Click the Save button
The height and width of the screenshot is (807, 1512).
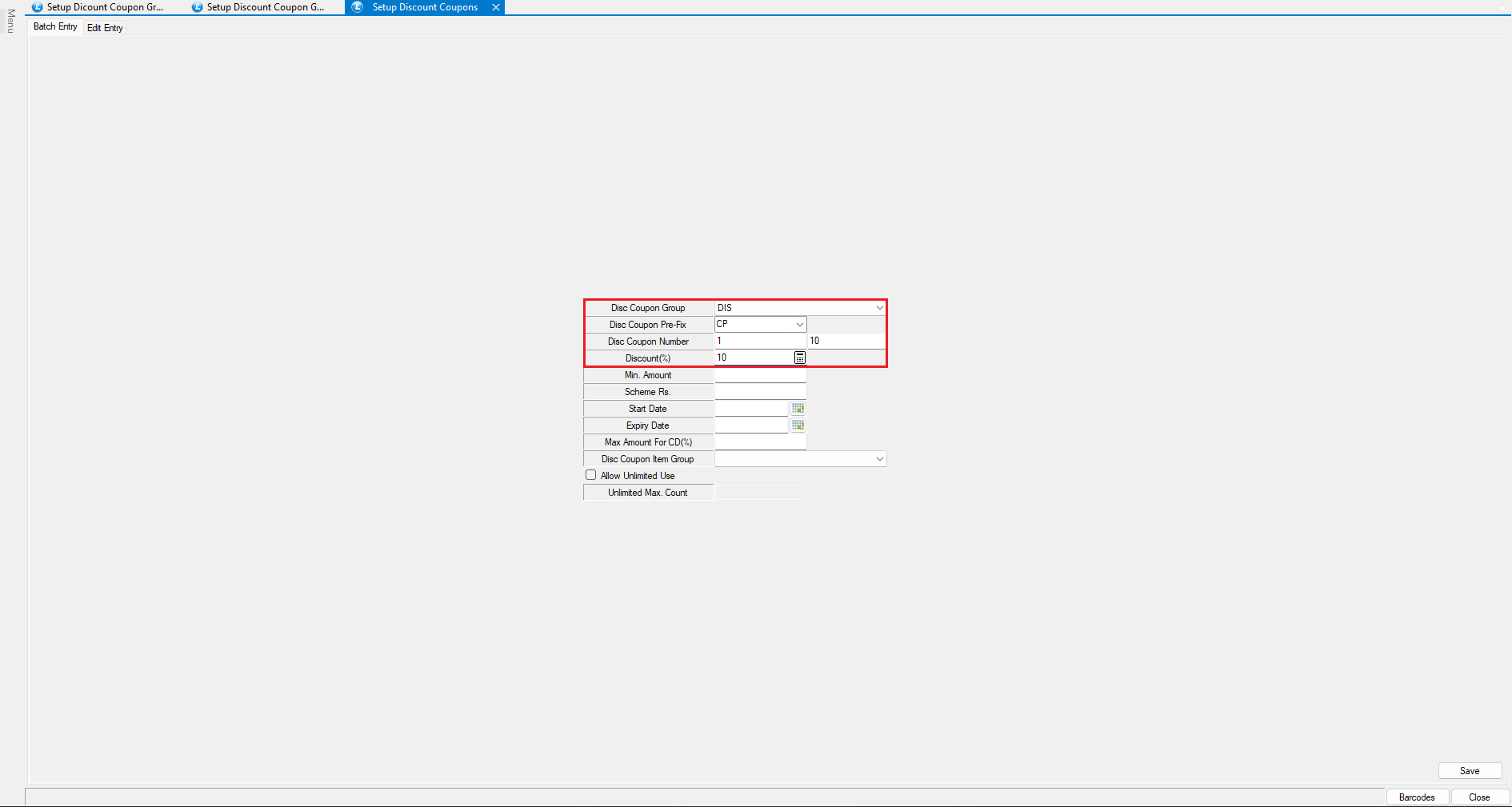1470,771
